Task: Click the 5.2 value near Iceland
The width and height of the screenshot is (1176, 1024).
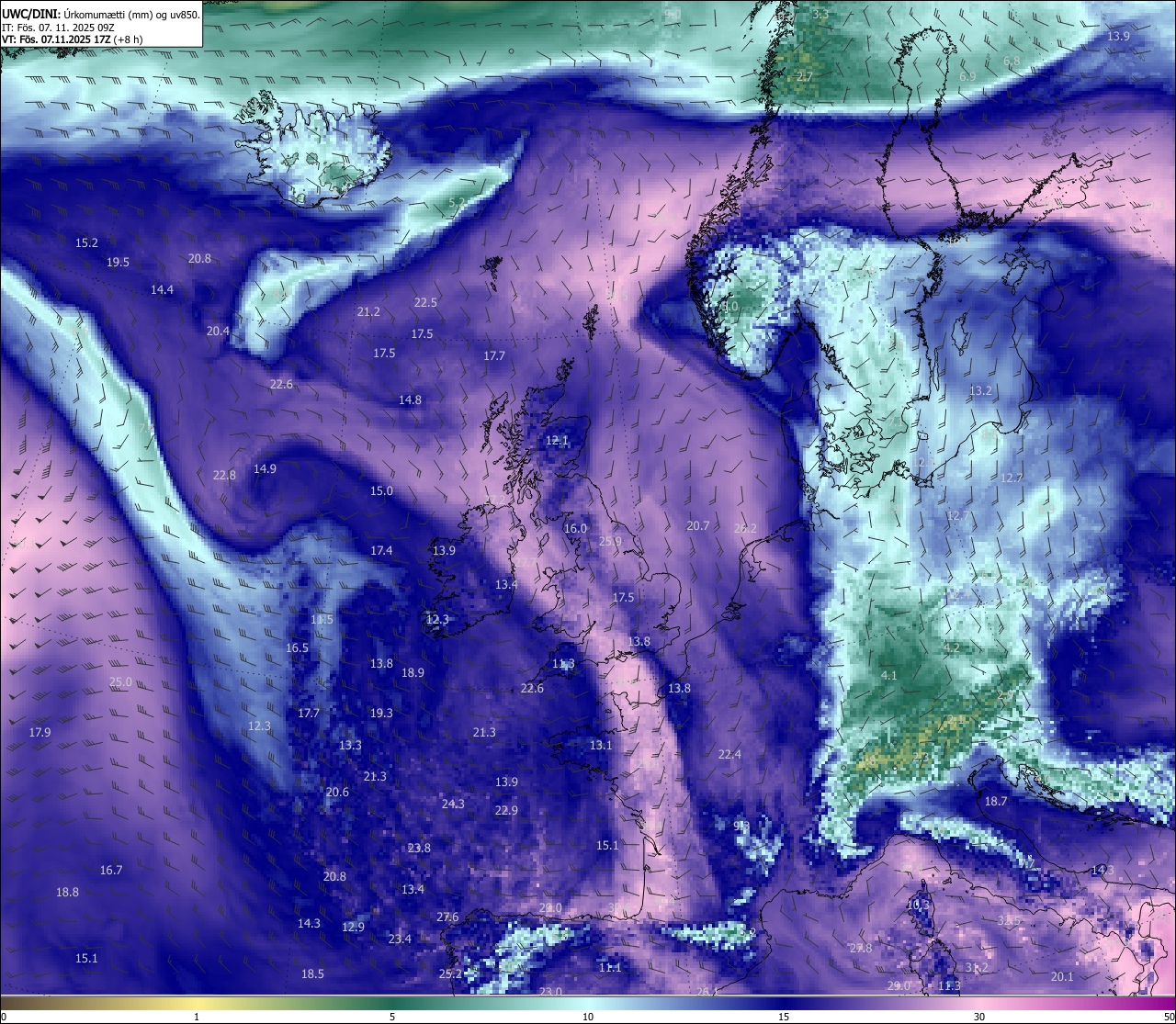Action: [x=457, y=203]
